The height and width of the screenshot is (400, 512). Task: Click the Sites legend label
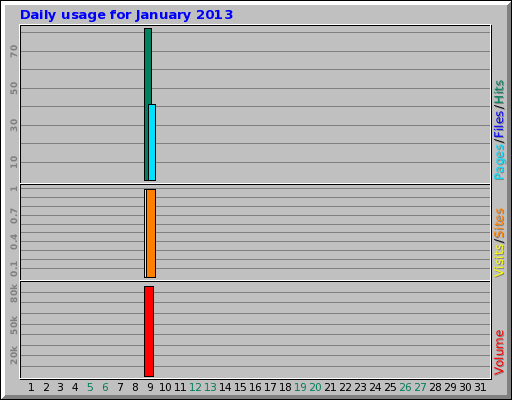(499, 223)
